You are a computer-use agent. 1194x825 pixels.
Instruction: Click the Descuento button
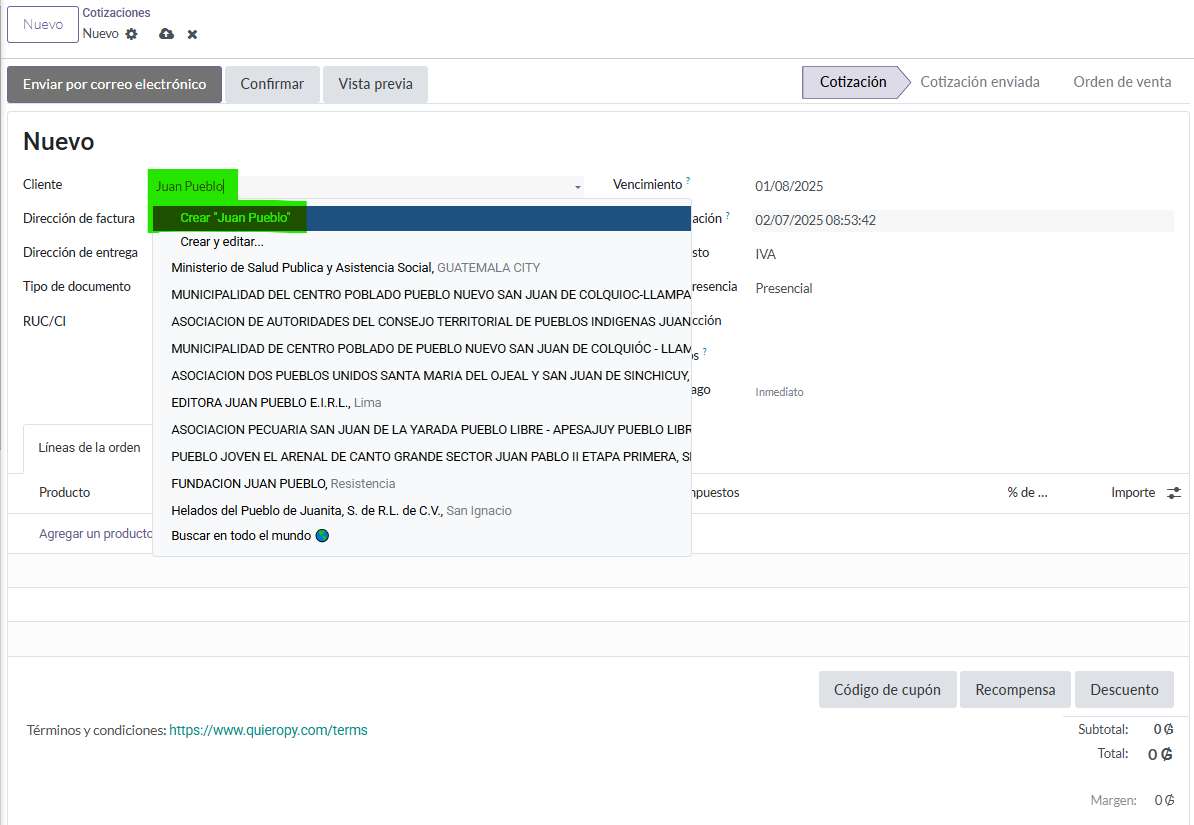(x=1124, y=690)
